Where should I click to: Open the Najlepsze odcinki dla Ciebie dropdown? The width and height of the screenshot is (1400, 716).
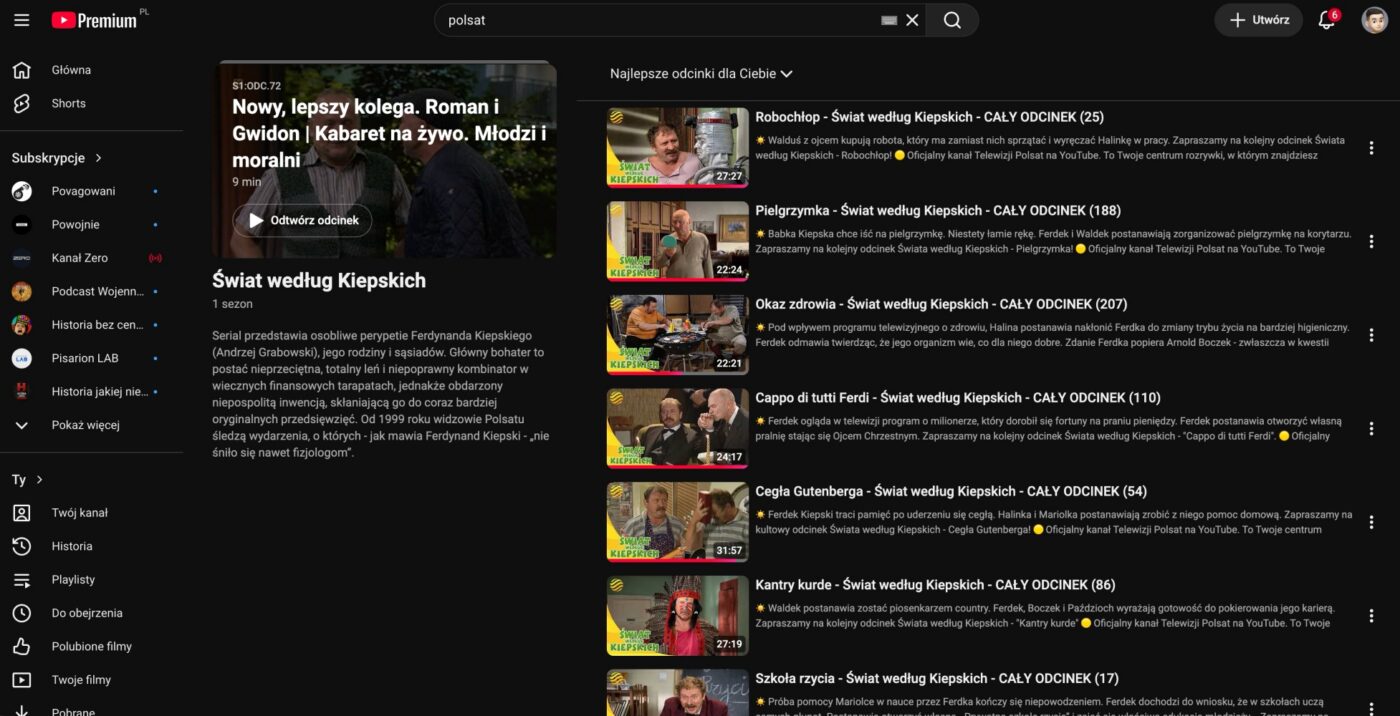[x=701, y=74]
